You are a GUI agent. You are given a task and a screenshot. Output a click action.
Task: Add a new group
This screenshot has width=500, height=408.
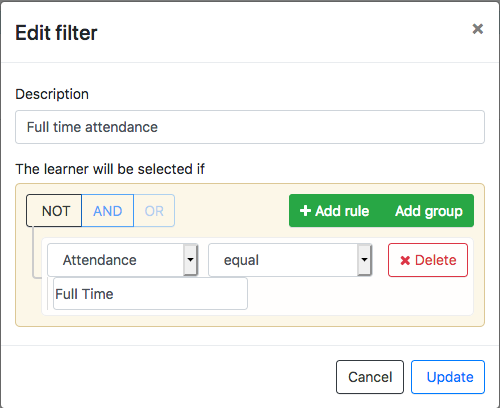tap(429, 211)
